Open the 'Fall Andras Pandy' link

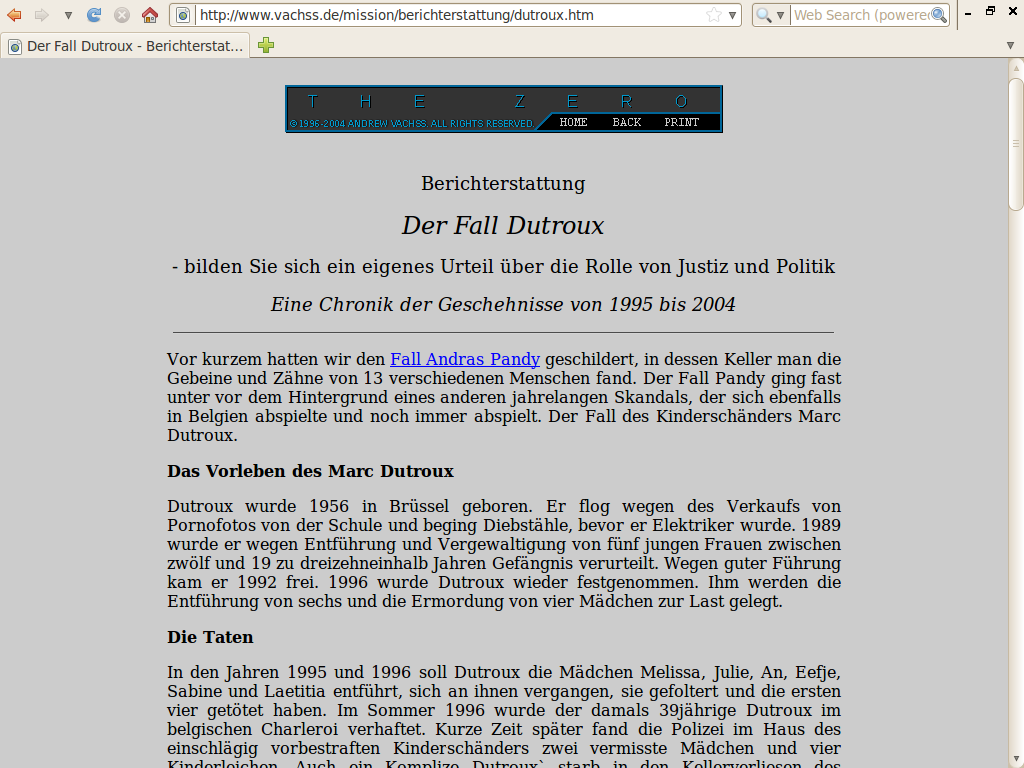pyautogui.click(x=465, y=359)
